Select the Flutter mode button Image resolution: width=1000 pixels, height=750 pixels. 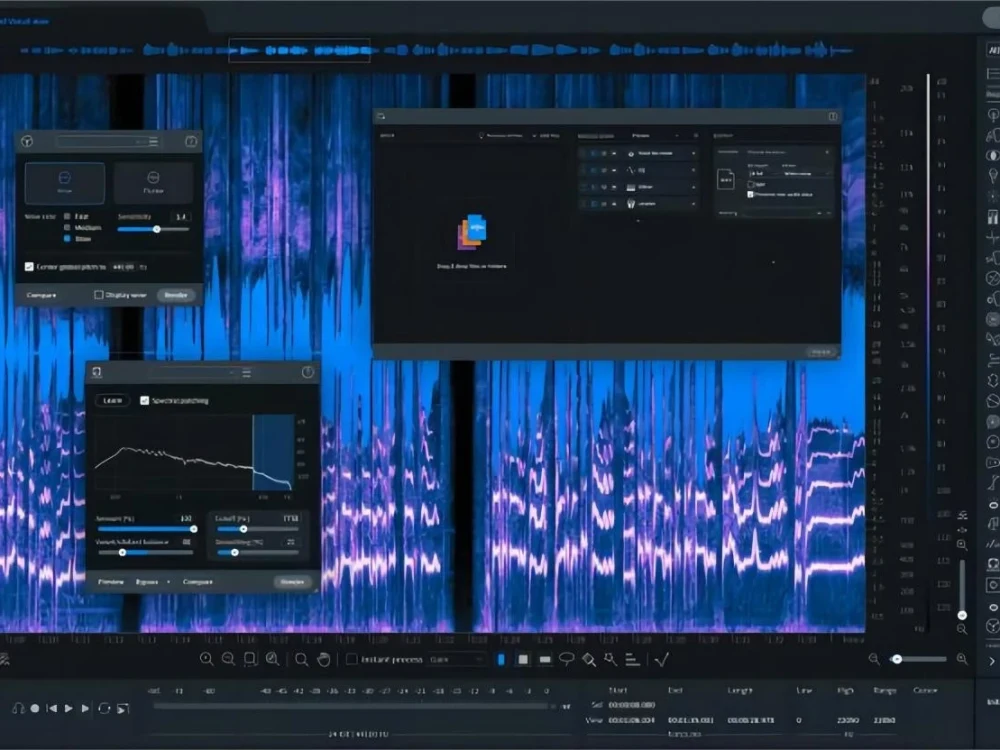153,182
